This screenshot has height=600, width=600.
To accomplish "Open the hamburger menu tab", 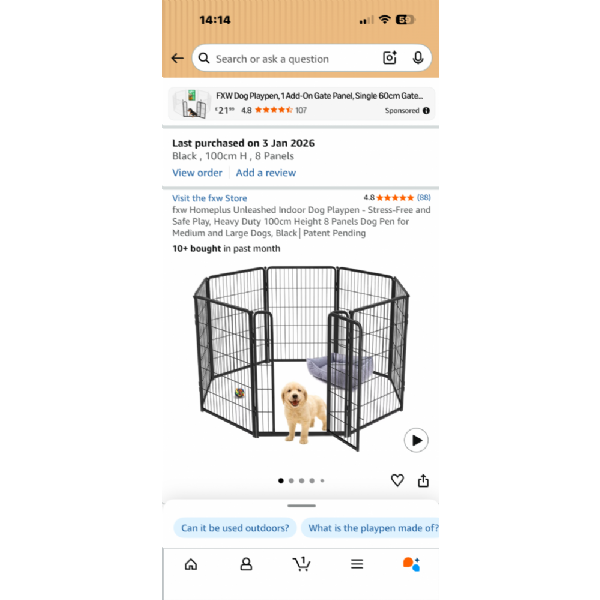I will [x=357, y=564].
